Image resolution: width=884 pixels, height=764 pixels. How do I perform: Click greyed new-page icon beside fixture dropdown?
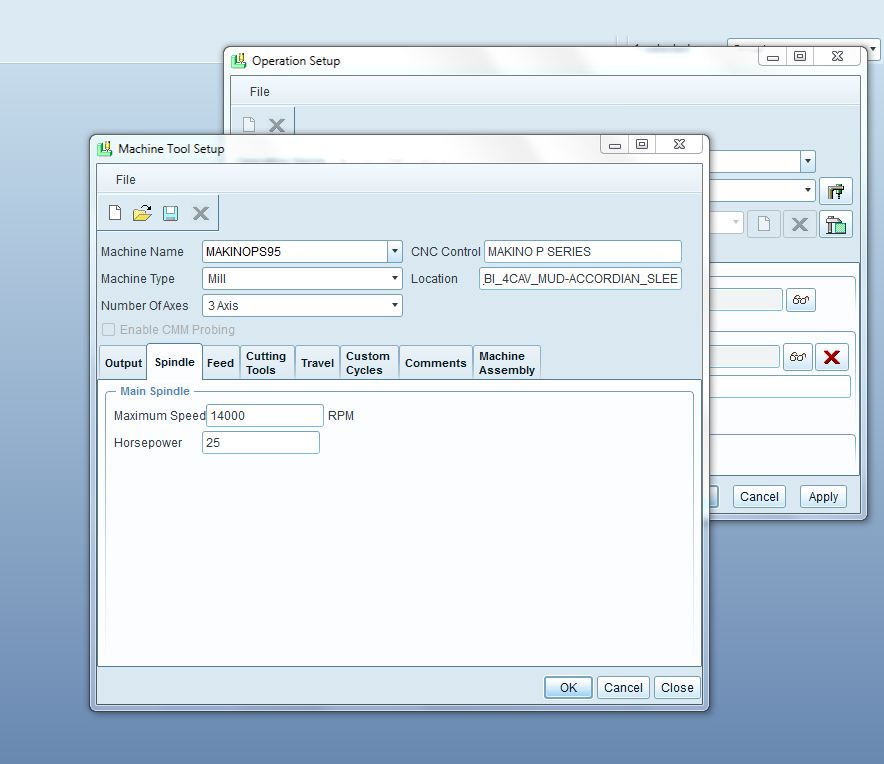pos(764,224)
